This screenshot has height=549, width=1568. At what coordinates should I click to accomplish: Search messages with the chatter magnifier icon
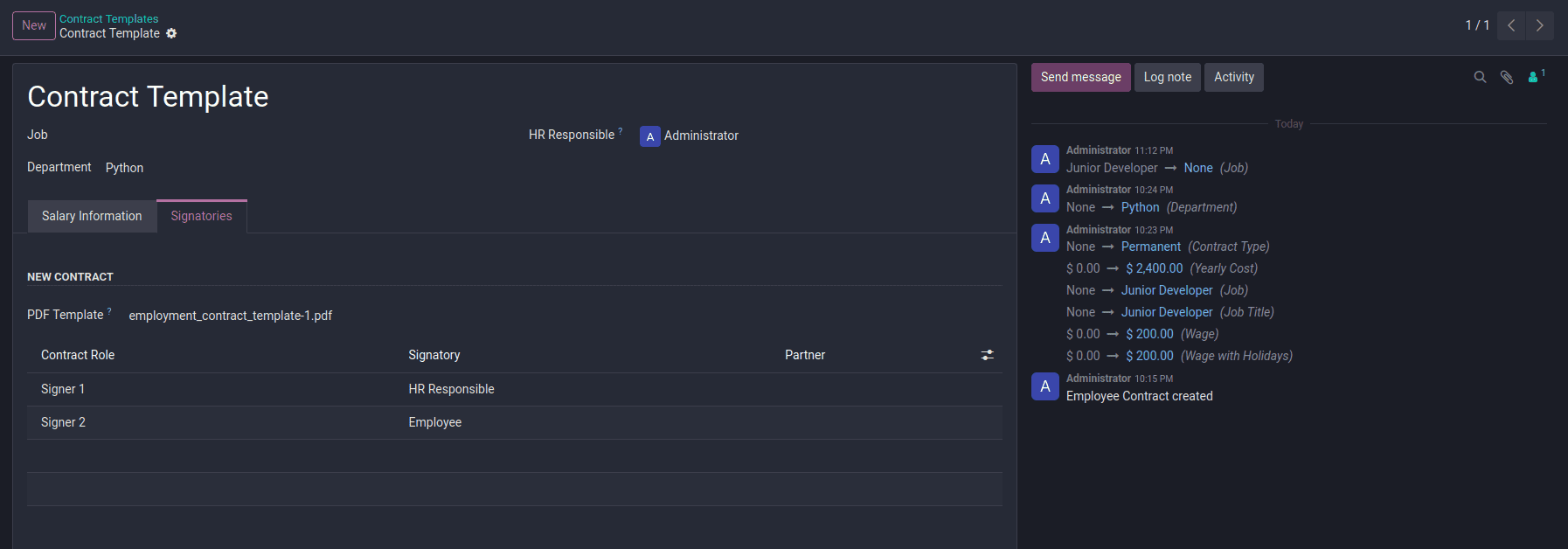click(x=1480, y=77)
